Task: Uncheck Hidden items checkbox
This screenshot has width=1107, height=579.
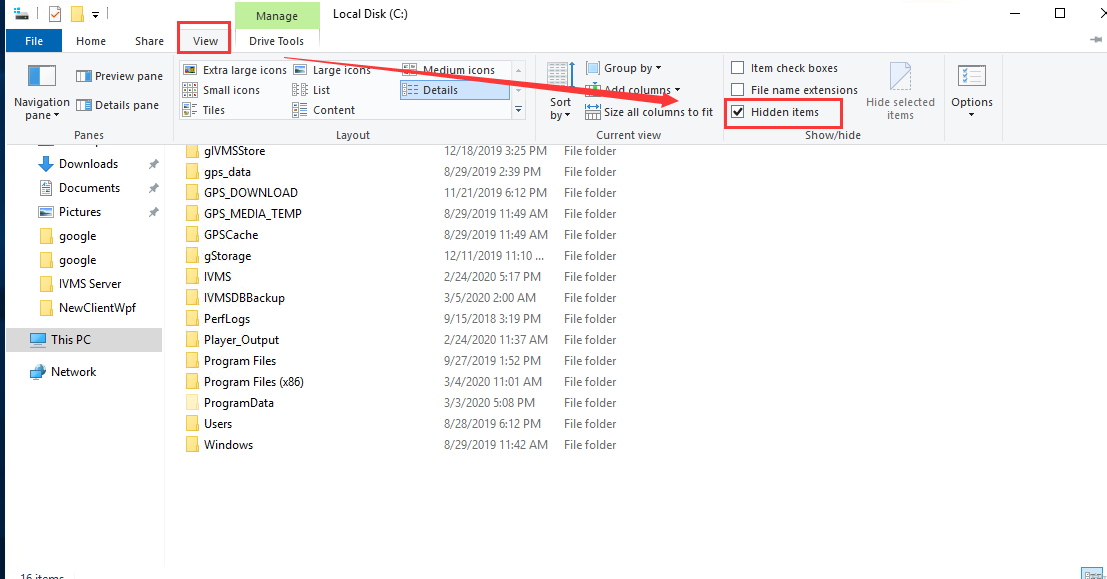Action: [x=738, y=112]
